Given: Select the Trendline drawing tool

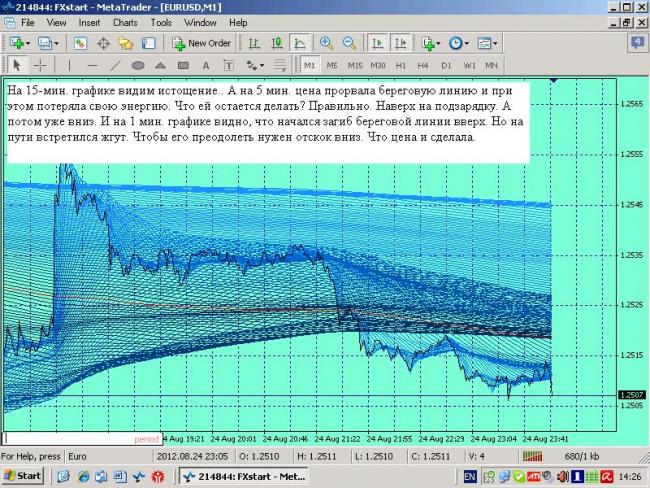Looking at the screenshot, I should click(115, 66).
